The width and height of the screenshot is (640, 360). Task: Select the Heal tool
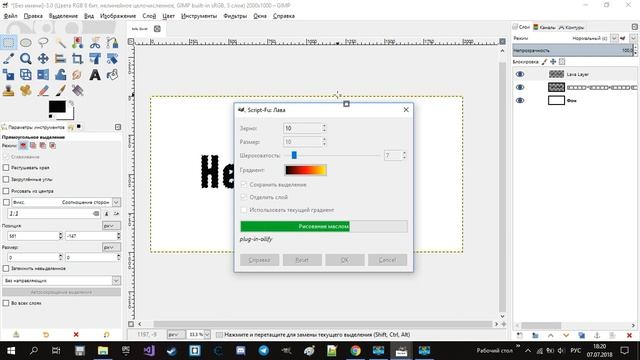pyautogui.click(x=26, y=91)
